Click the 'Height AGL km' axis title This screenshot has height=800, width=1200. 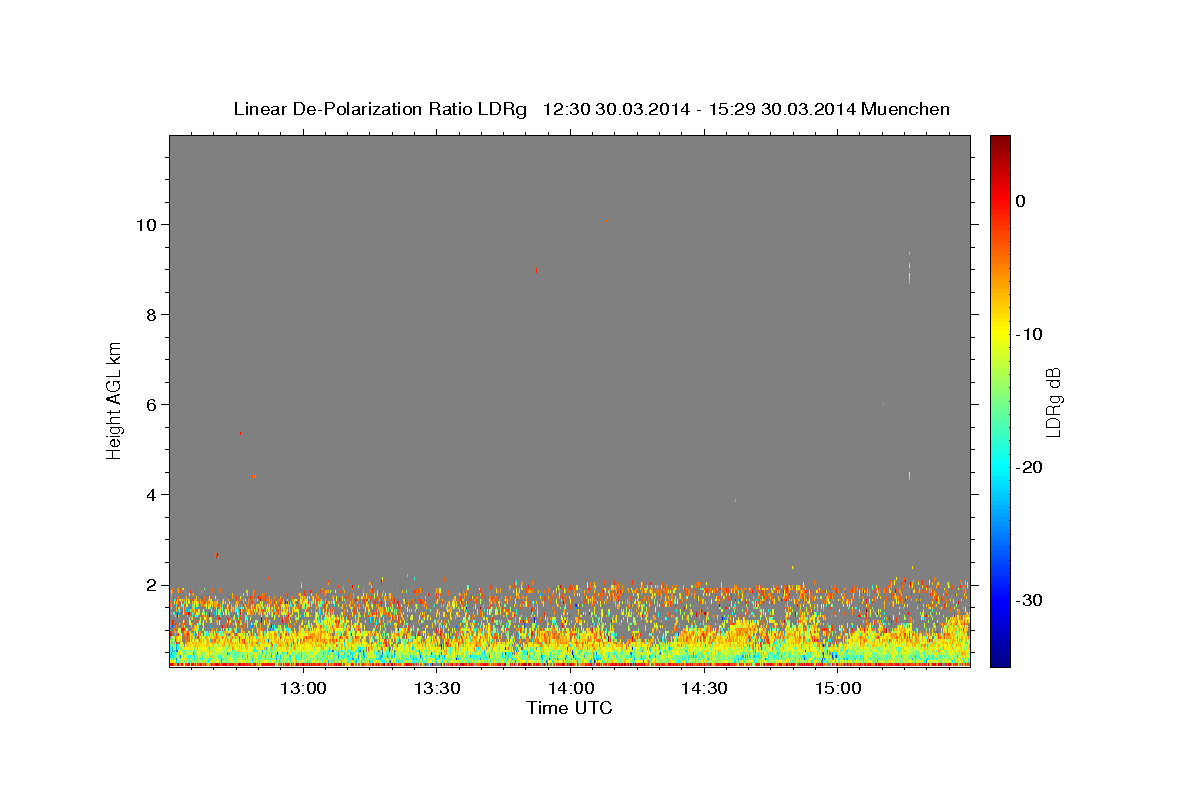coord(115,400)
